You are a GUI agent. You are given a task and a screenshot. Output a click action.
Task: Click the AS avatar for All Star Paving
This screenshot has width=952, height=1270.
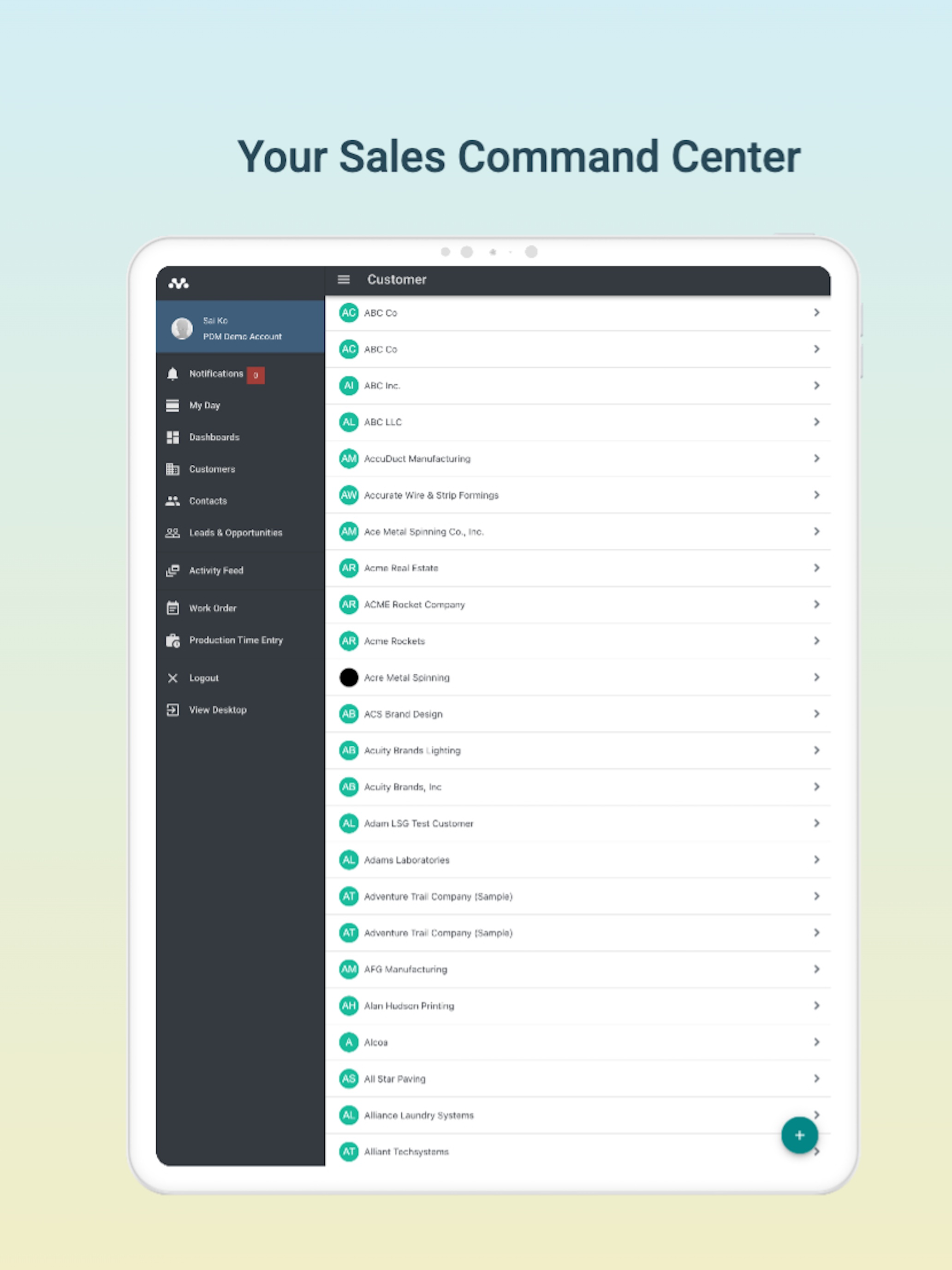point(348,1079)
